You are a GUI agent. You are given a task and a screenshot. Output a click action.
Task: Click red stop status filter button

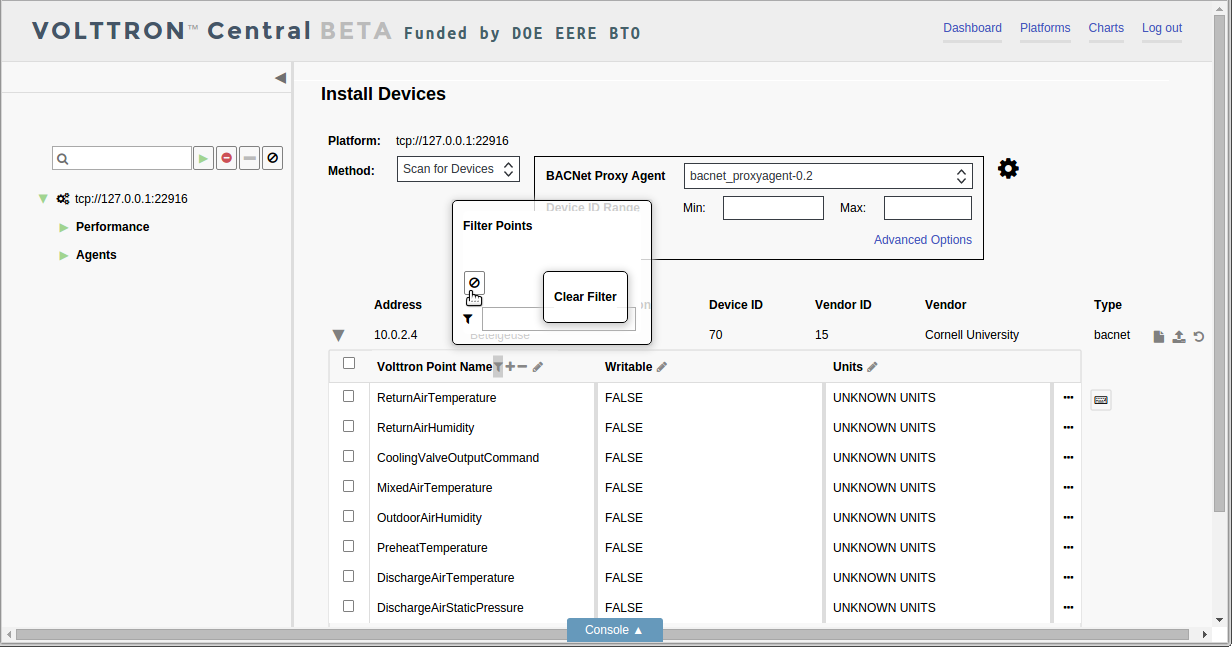pos(227,158)
